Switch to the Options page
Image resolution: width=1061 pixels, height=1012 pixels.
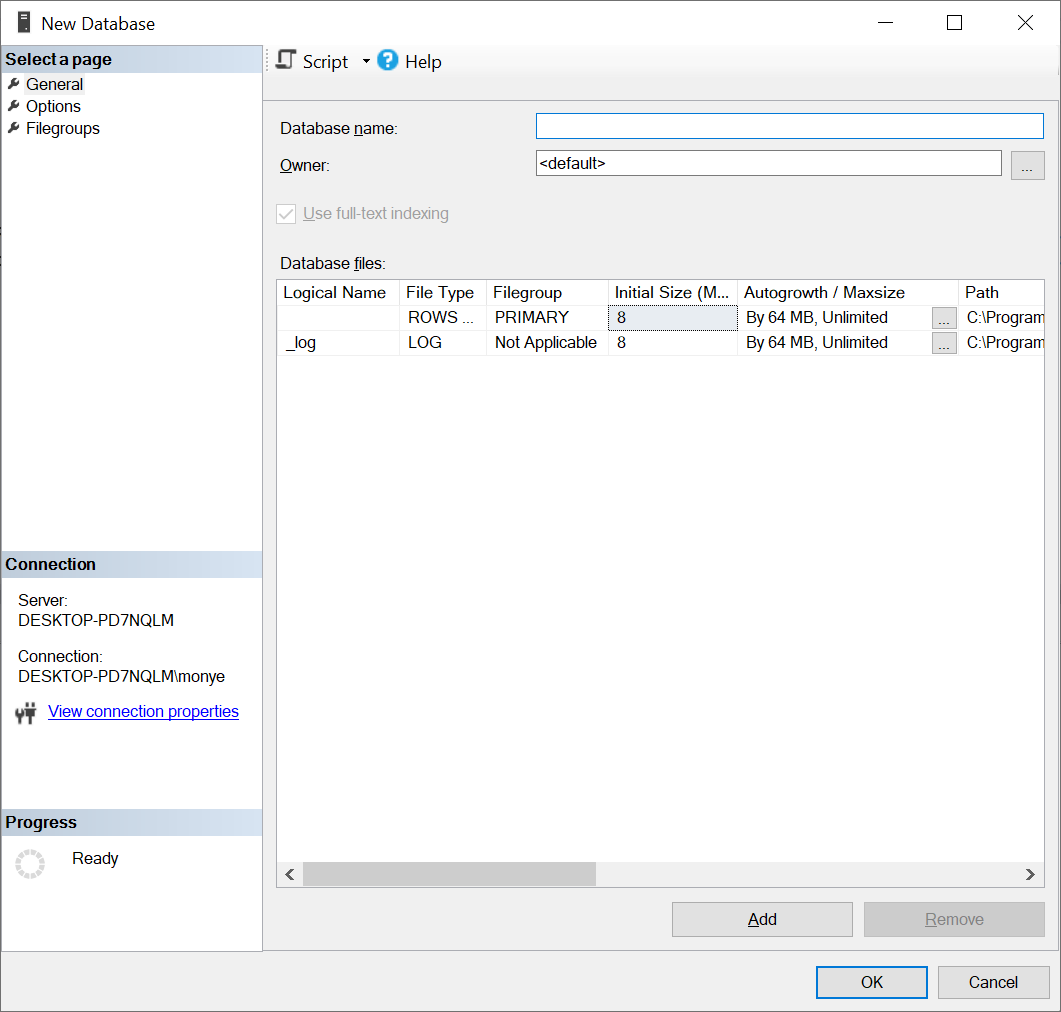pyautogui.click(x=53, y=106)
